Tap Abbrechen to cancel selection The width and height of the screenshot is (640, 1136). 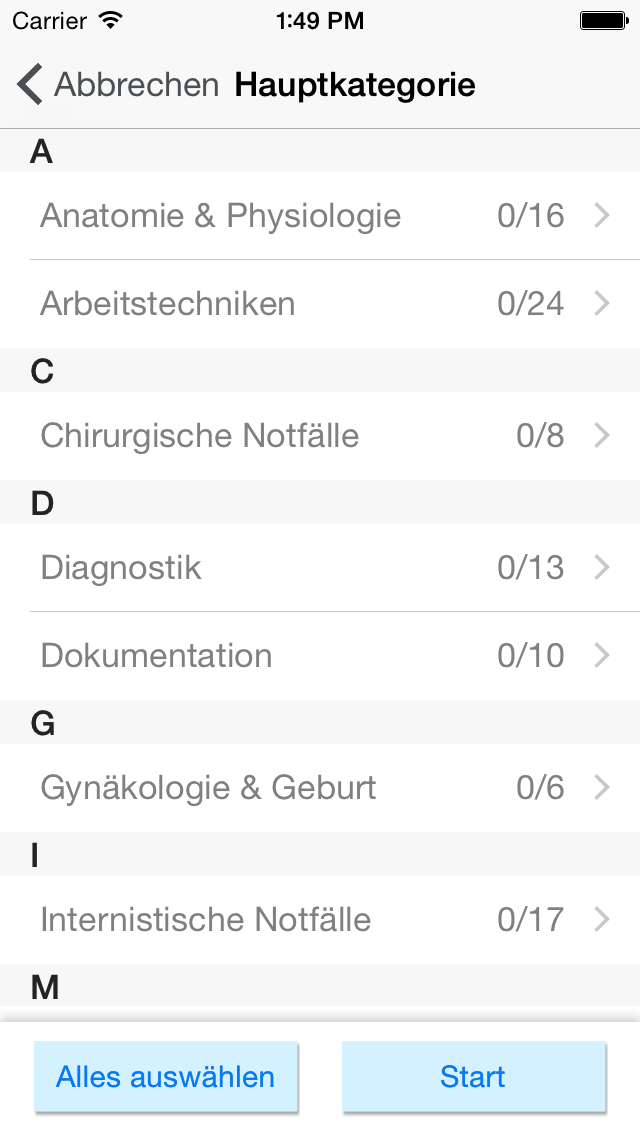click(x=137, y=84)
